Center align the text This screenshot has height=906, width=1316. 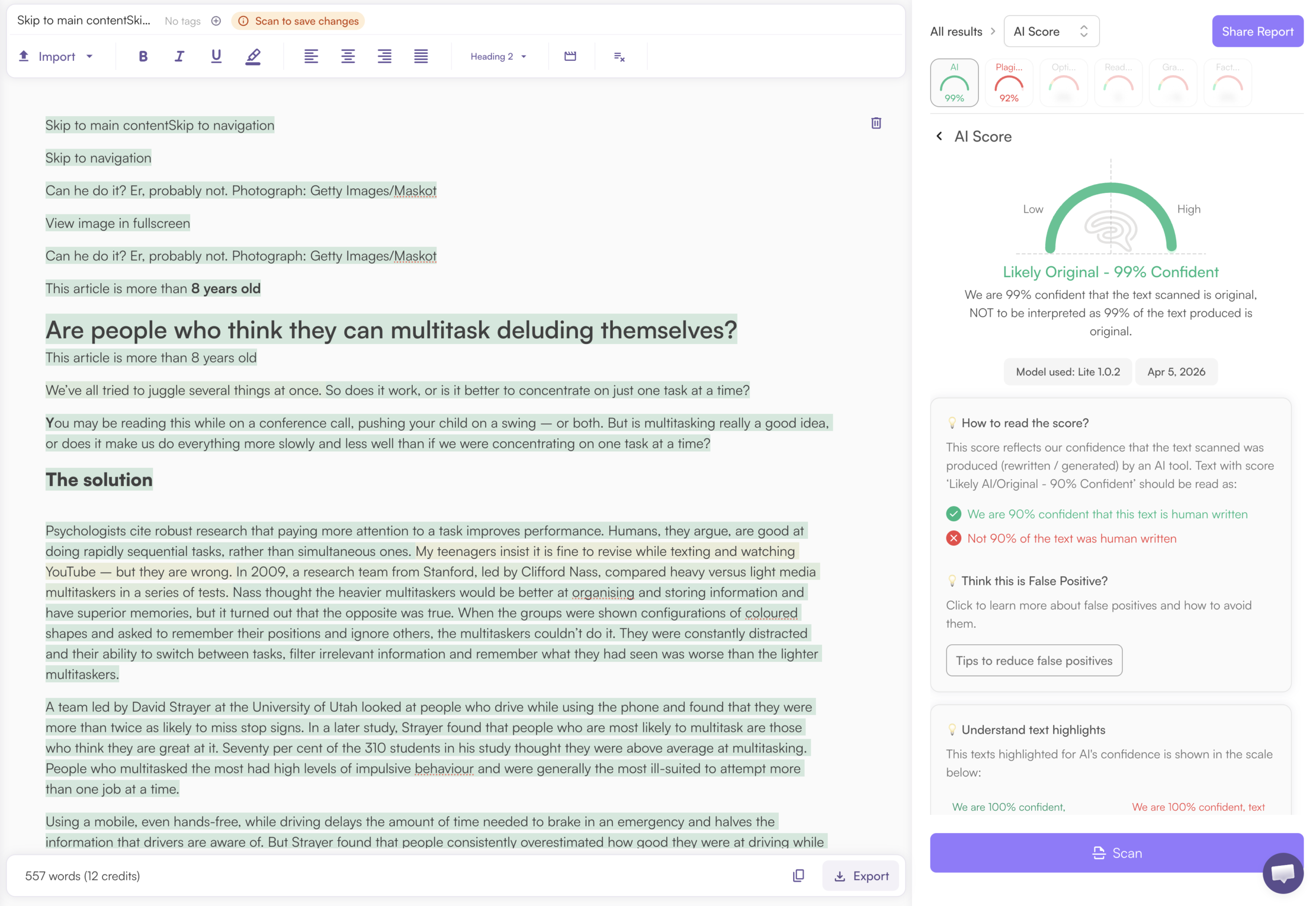348,56
